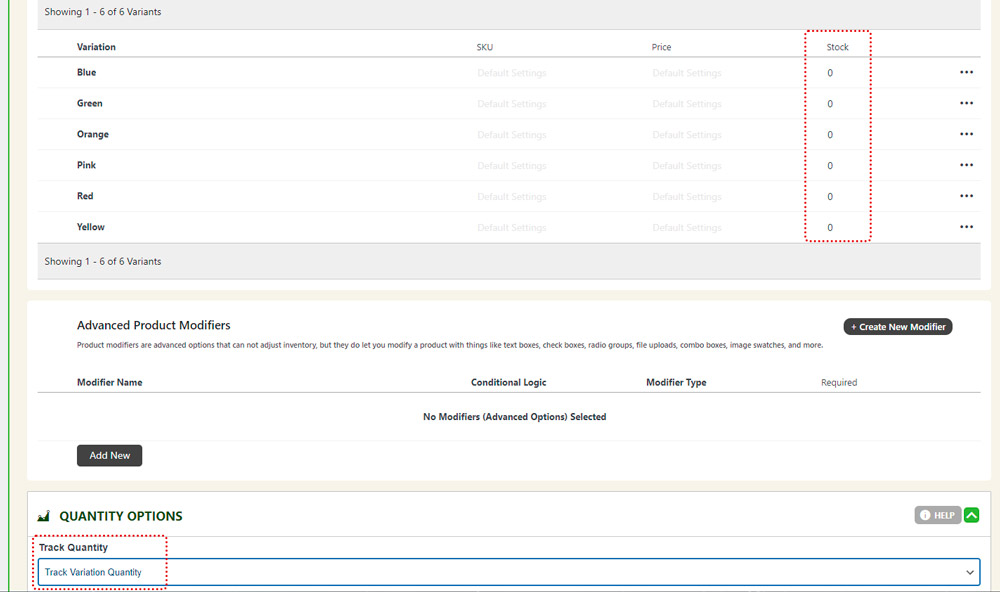Open the three-dot menu for Red variation
Viewport: 1000px width, 592px height.
966,197
